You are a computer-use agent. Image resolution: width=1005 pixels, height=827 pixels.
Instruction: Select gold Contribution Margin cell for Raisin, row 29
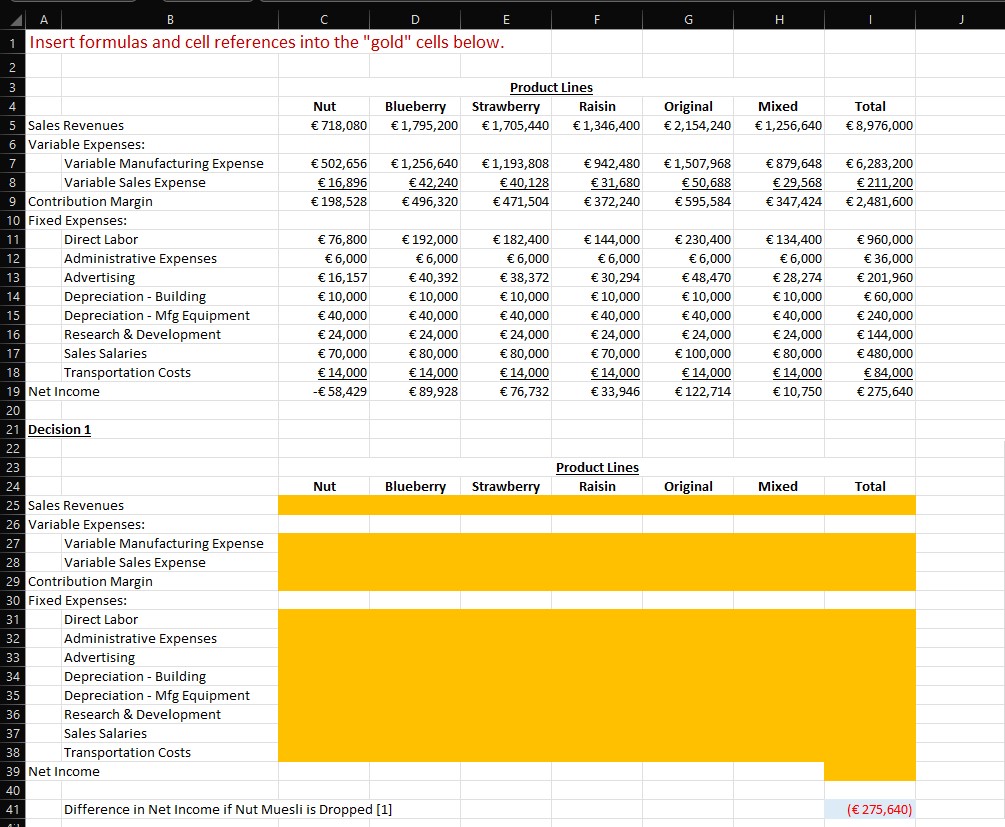click(x=597, y=581)
